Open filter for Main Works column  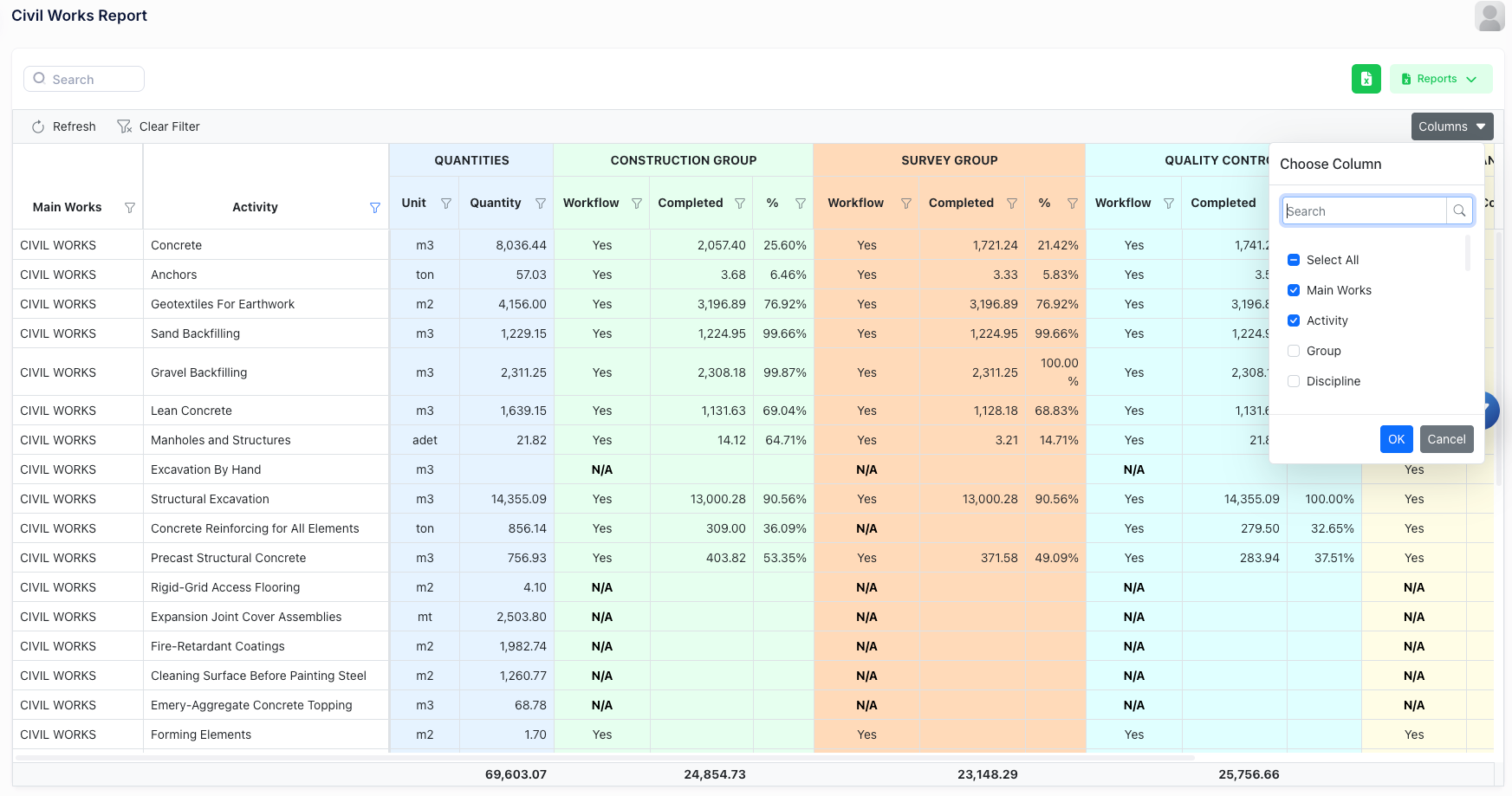[130, 208]
